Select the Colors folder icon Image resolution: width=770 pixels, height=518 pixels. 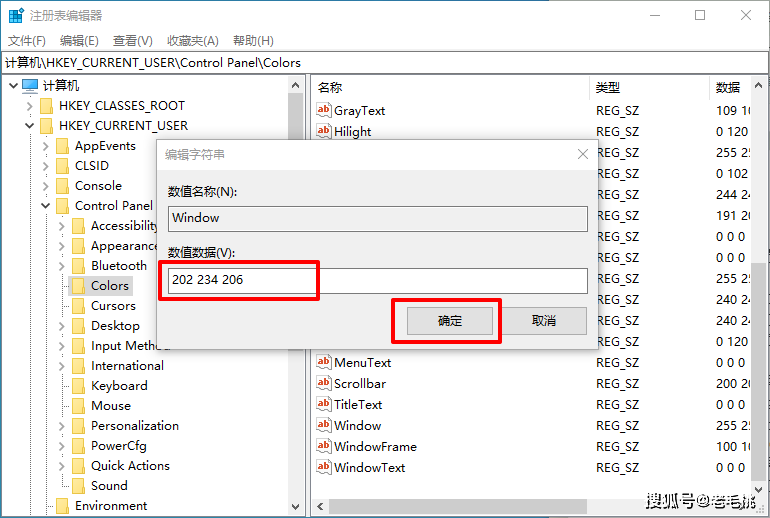point(79,286)
